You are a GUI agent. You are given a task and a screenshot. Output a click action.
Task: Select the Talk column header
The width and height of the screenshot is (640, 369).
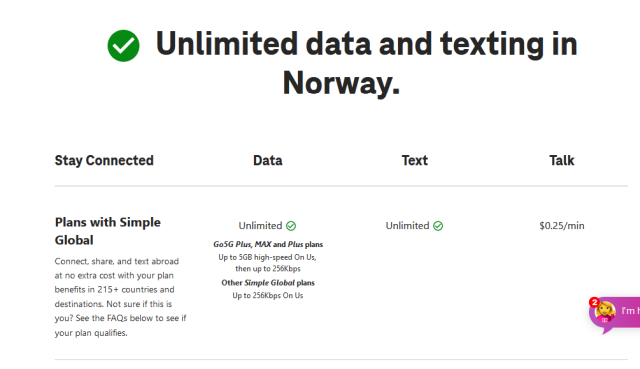(x=562, y=160)
